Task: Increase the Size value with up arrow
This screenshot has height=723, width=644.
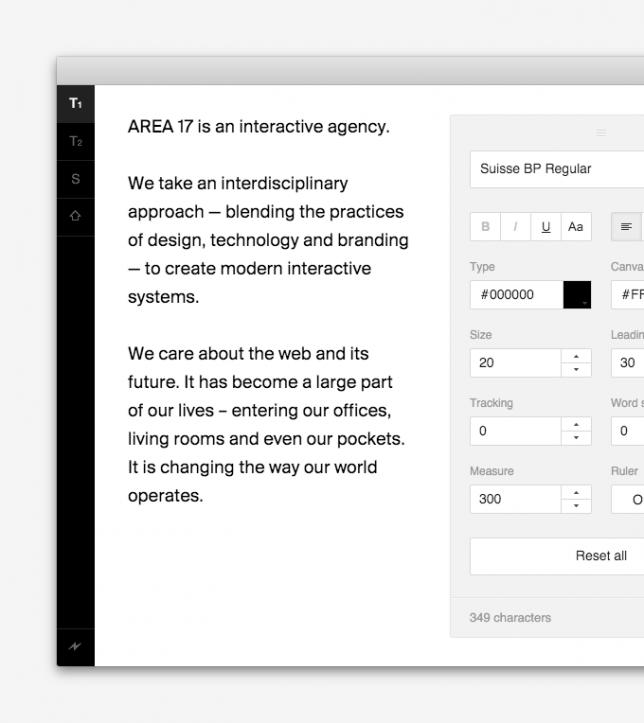Action: pos(576,356)
